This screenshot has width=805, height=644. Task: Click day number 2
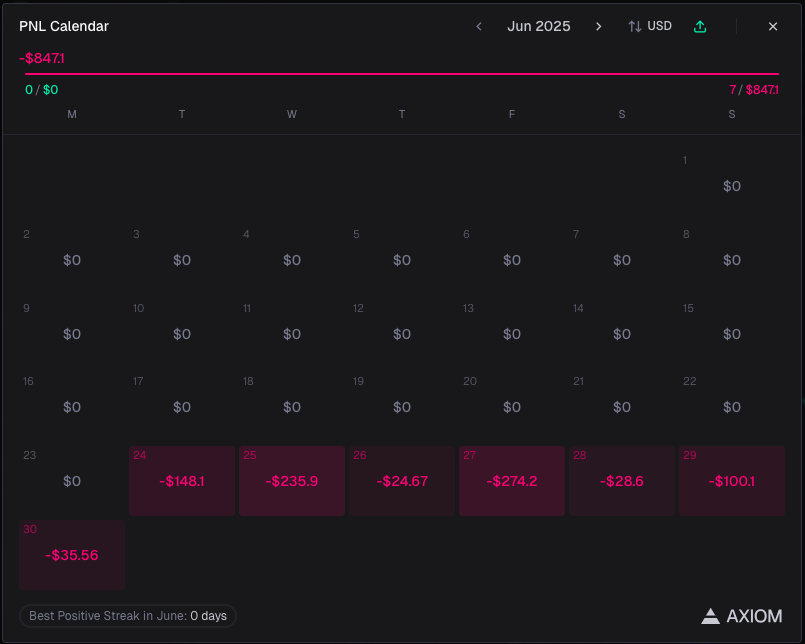pyautogui.click(x=26, y=234)
